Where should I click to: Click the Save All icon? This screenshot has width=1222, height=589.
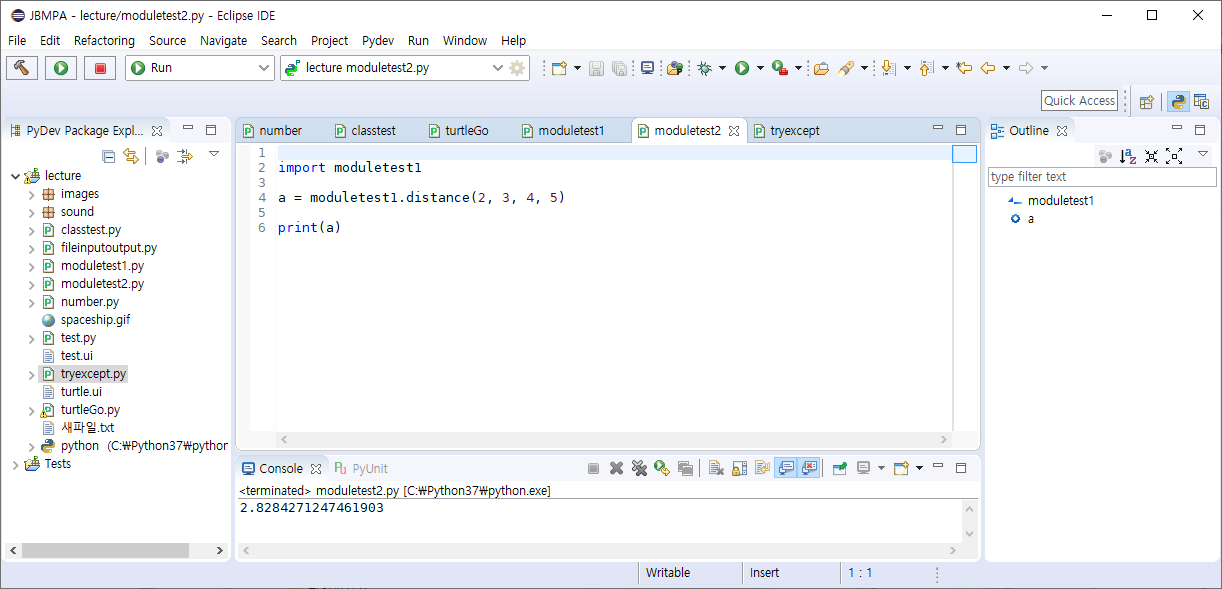pos(620,68)
